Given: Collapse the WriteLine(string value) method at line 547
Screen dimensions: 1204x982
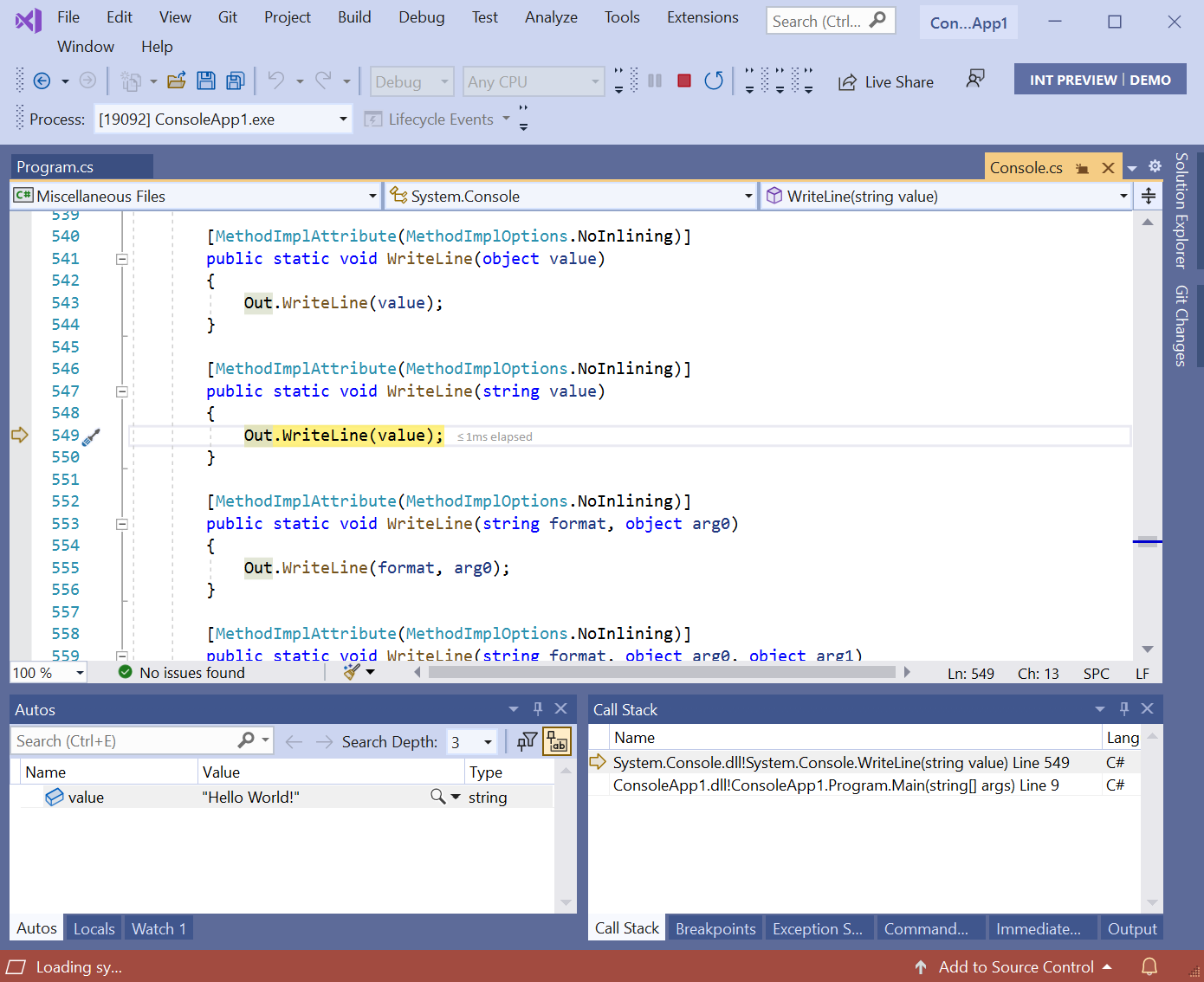Looking at the screenshot, I should [x=122, y=391].
